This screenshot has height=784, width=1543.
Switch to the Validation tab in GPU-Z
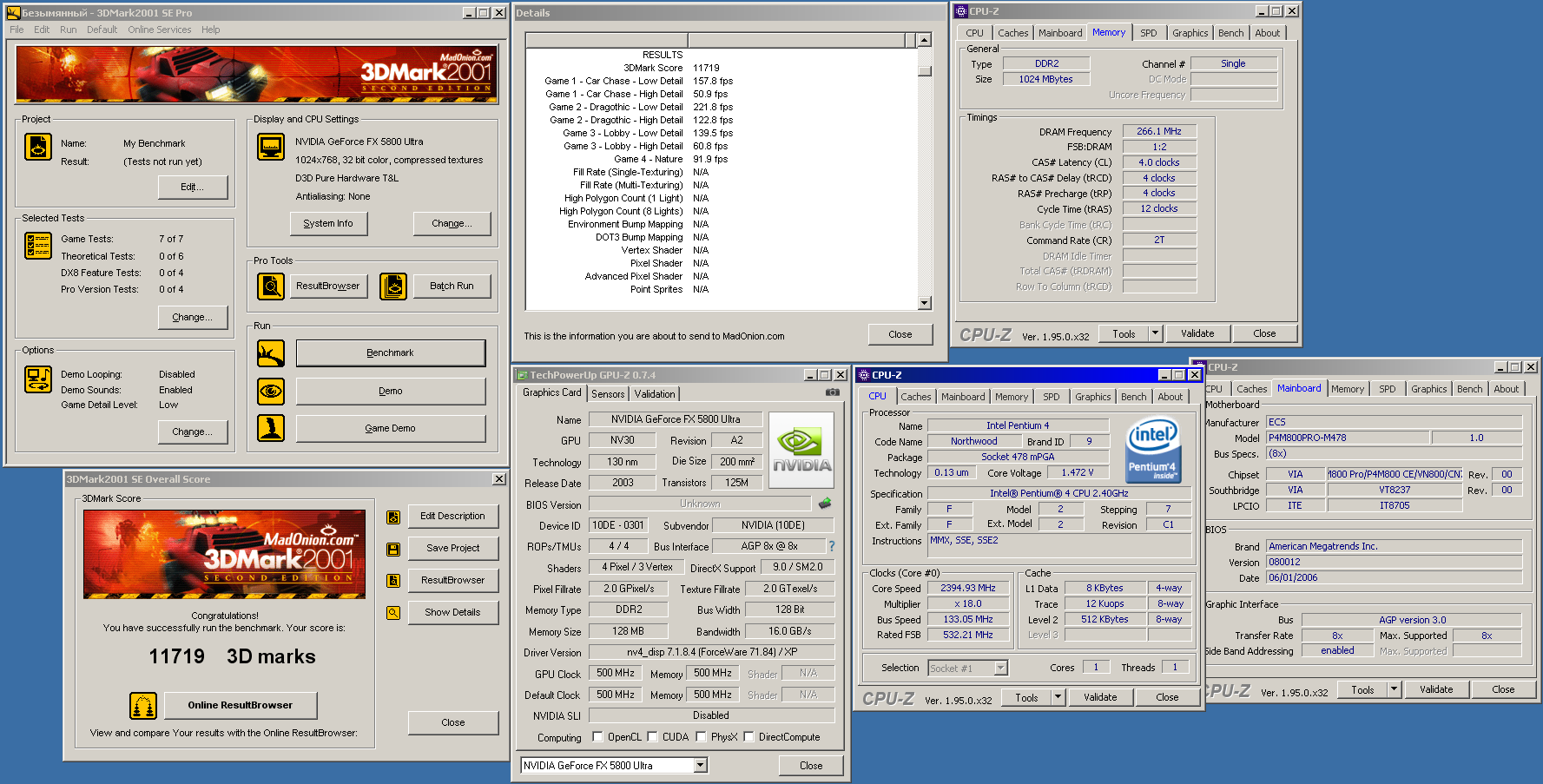[x=655, y=394]
